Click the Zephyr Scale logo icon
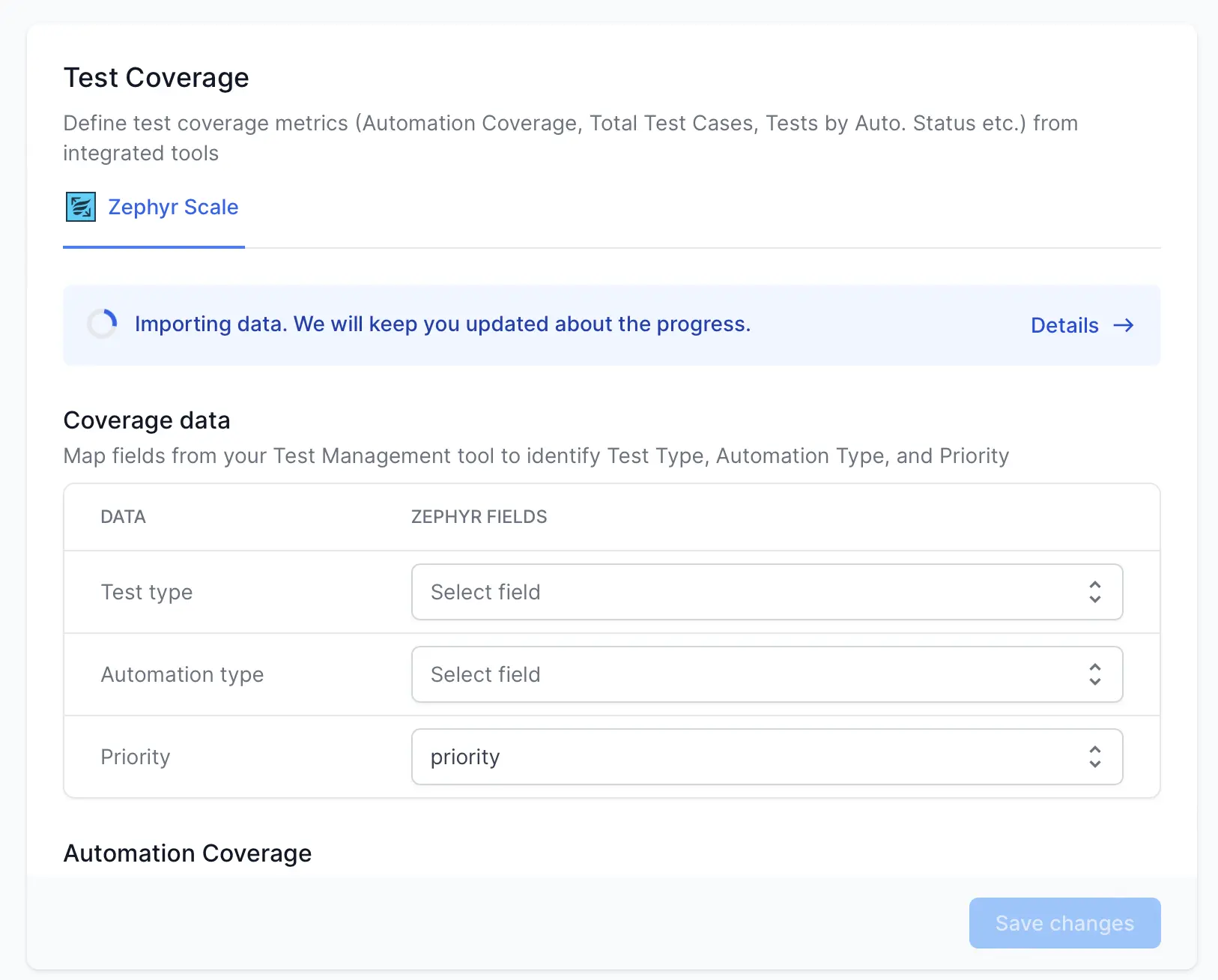This screenshot has width=1218, height=980. click(x=81, y=207)
